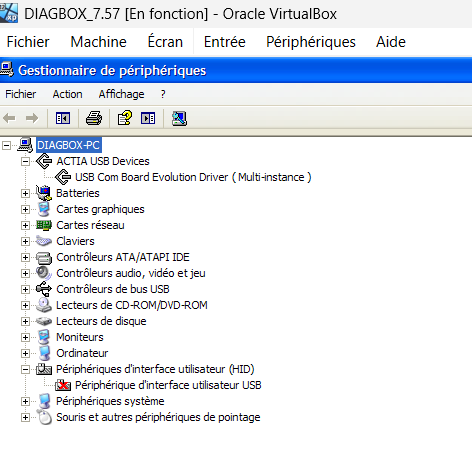
Task: Click the Lecteurs de CD-ROM/DVD-ROM icon
Action: 44,305
